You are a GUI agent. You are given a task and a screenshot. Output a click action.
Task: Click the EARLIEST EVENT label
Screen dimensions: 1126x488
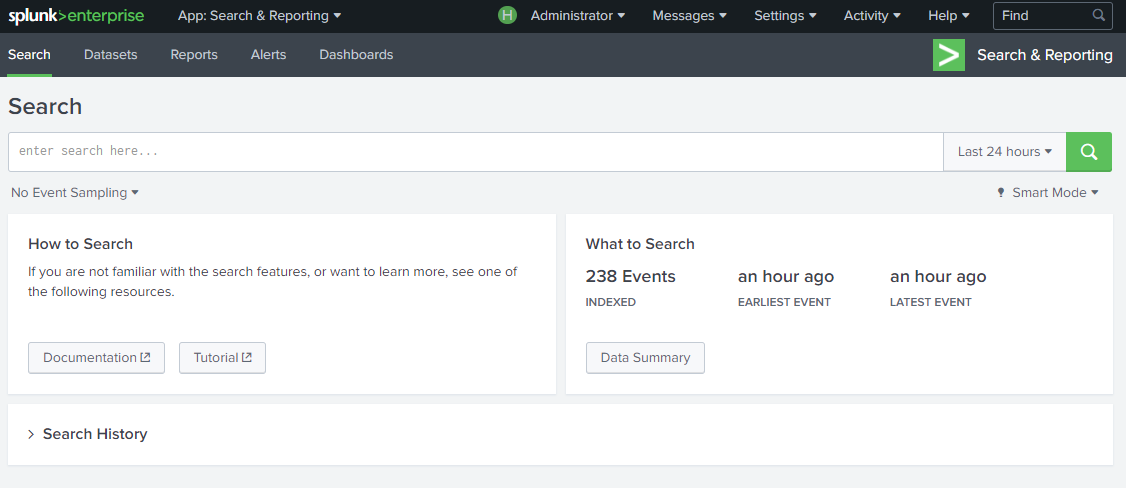pyautogui.click(x=784, y=302)
